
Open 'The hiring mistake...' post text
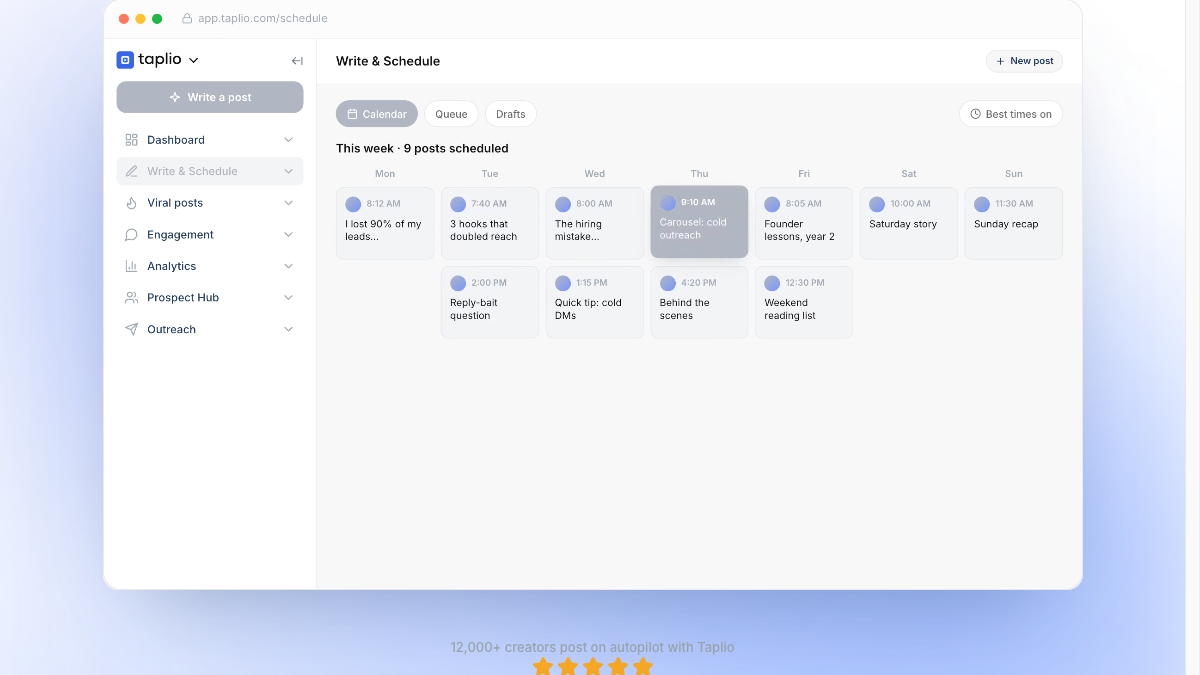[x=578, y=231]
